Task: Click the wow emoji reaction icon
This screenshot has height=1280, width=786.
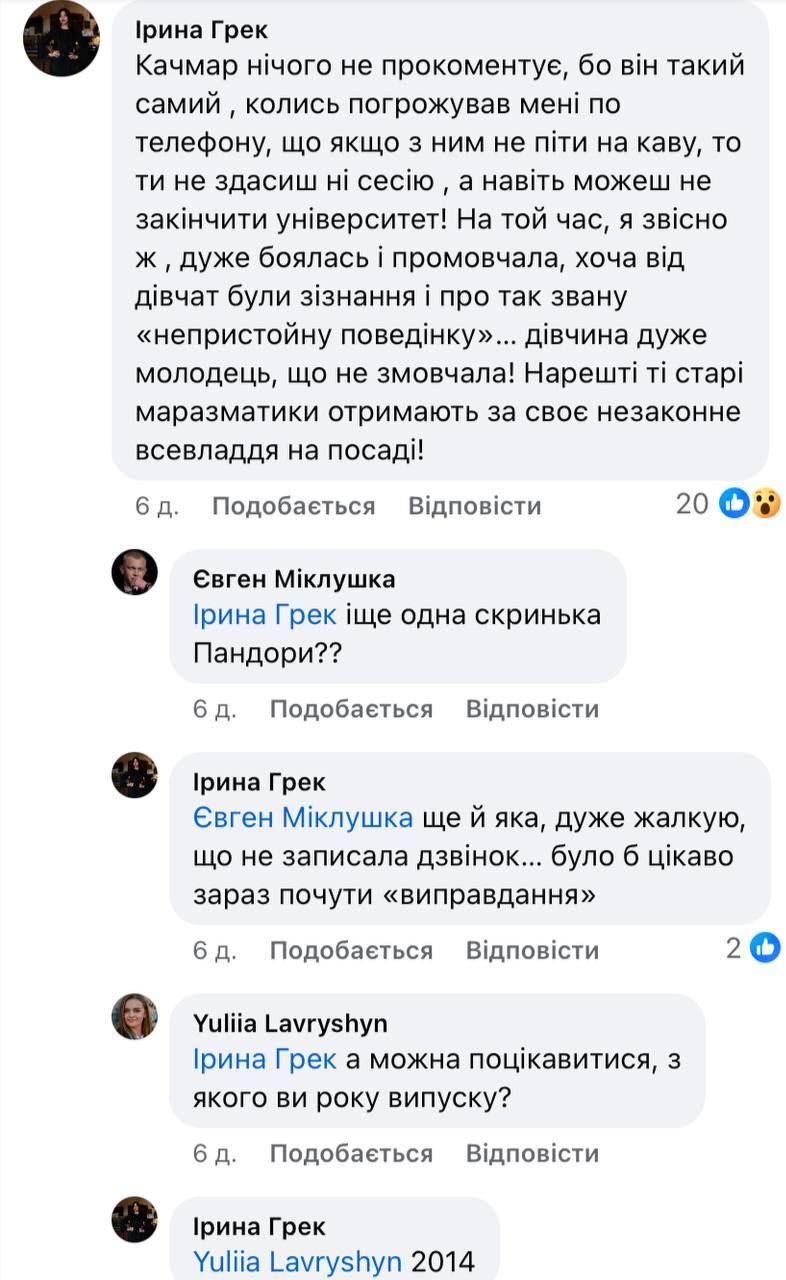Action: tap(765, 504)
